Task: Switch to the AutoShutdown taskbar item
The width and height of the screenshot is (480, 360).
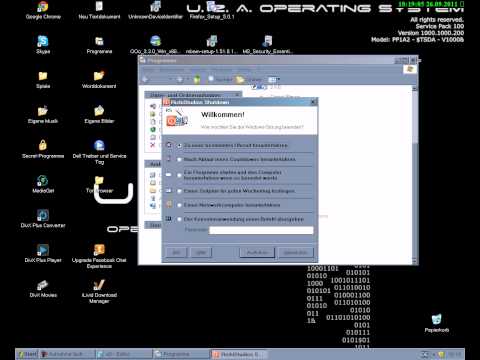Action: (x=239, y=354)
